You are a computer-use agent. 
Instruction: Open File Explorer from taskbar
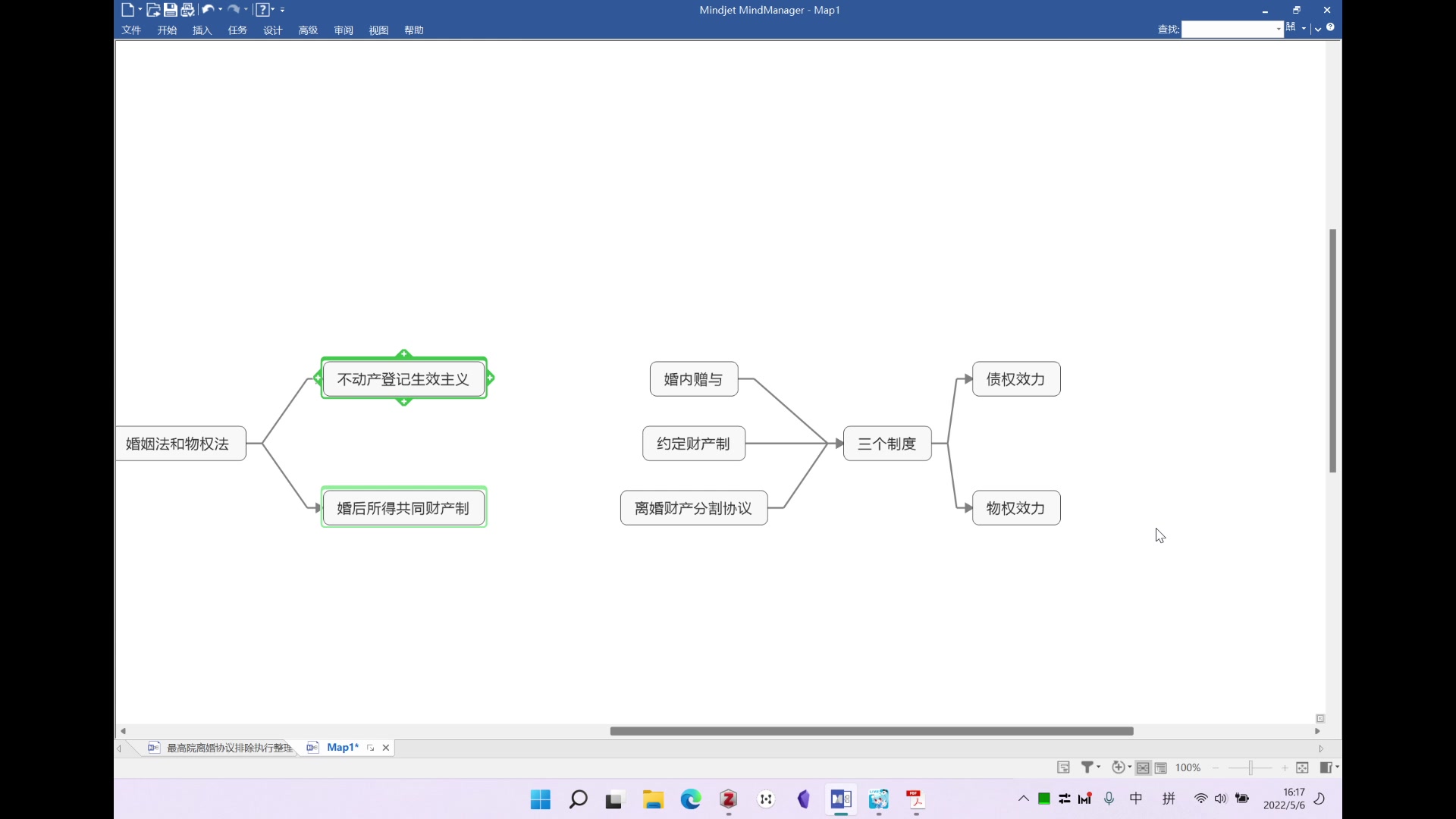[653, 799]
